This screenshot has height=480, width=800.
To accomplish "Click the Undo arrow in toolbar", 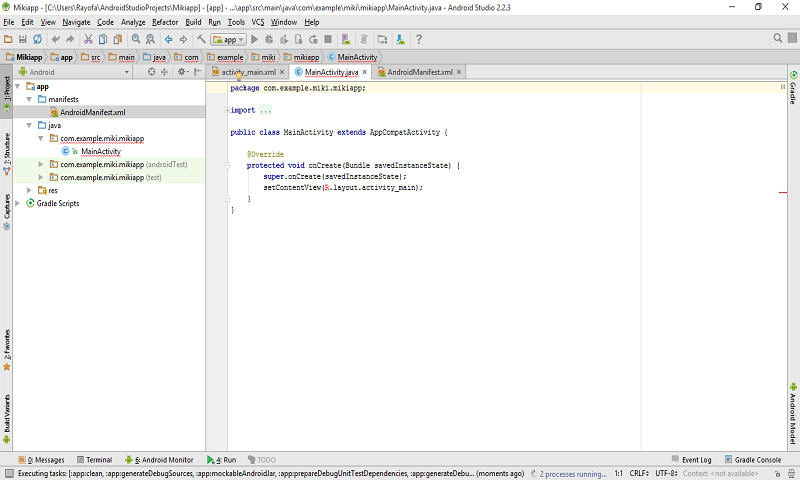I will [56, 39].
